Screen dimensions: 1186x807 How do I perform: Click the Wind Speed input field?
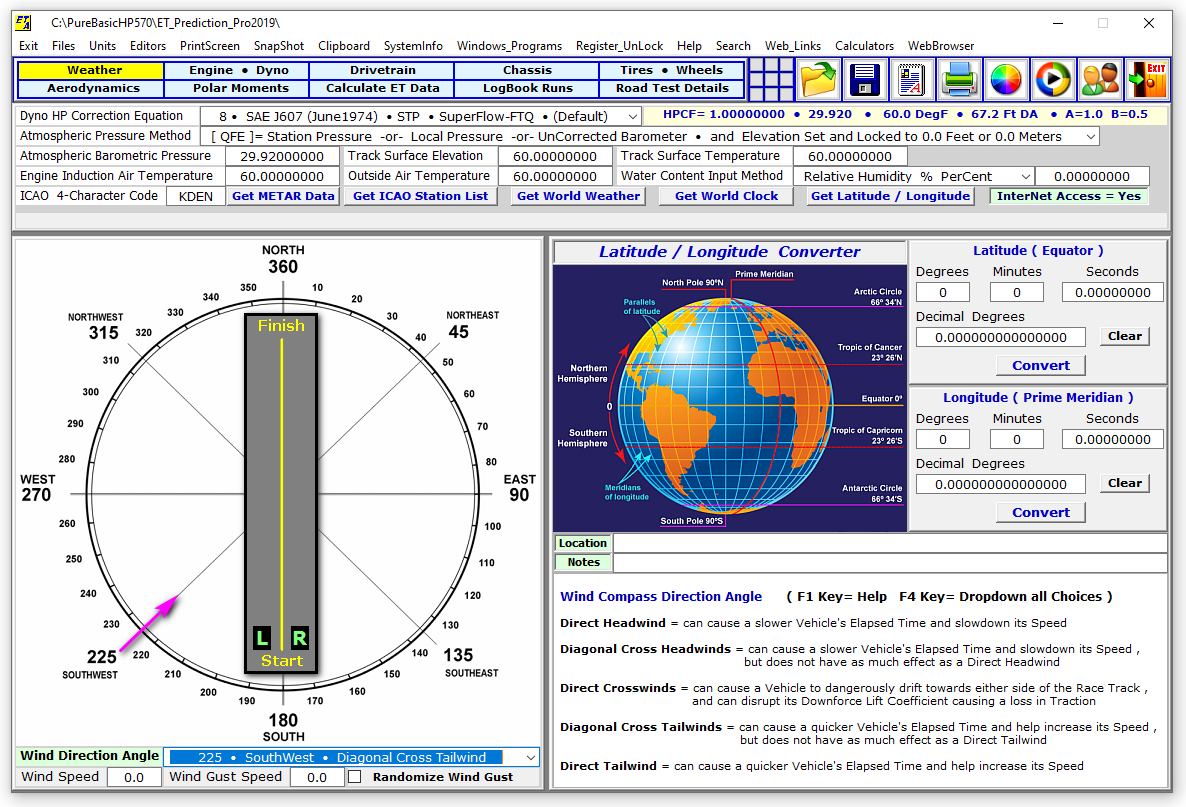(134, 777)
